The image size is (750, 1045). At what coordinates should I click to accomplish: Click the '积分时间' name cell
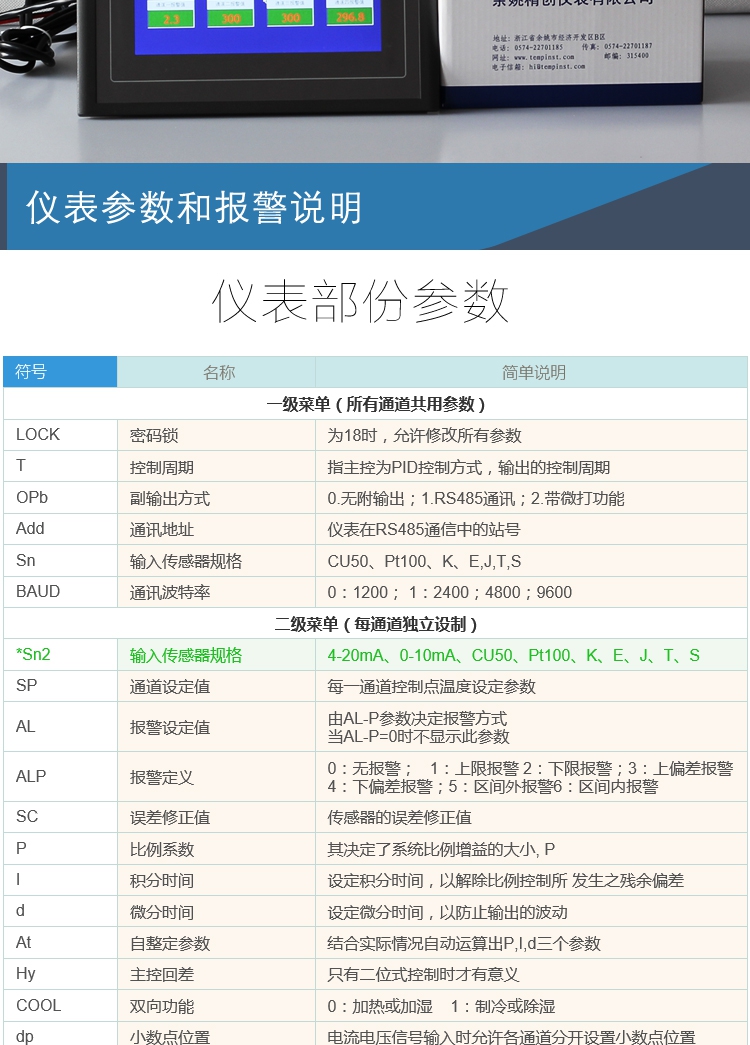point(216,880)
